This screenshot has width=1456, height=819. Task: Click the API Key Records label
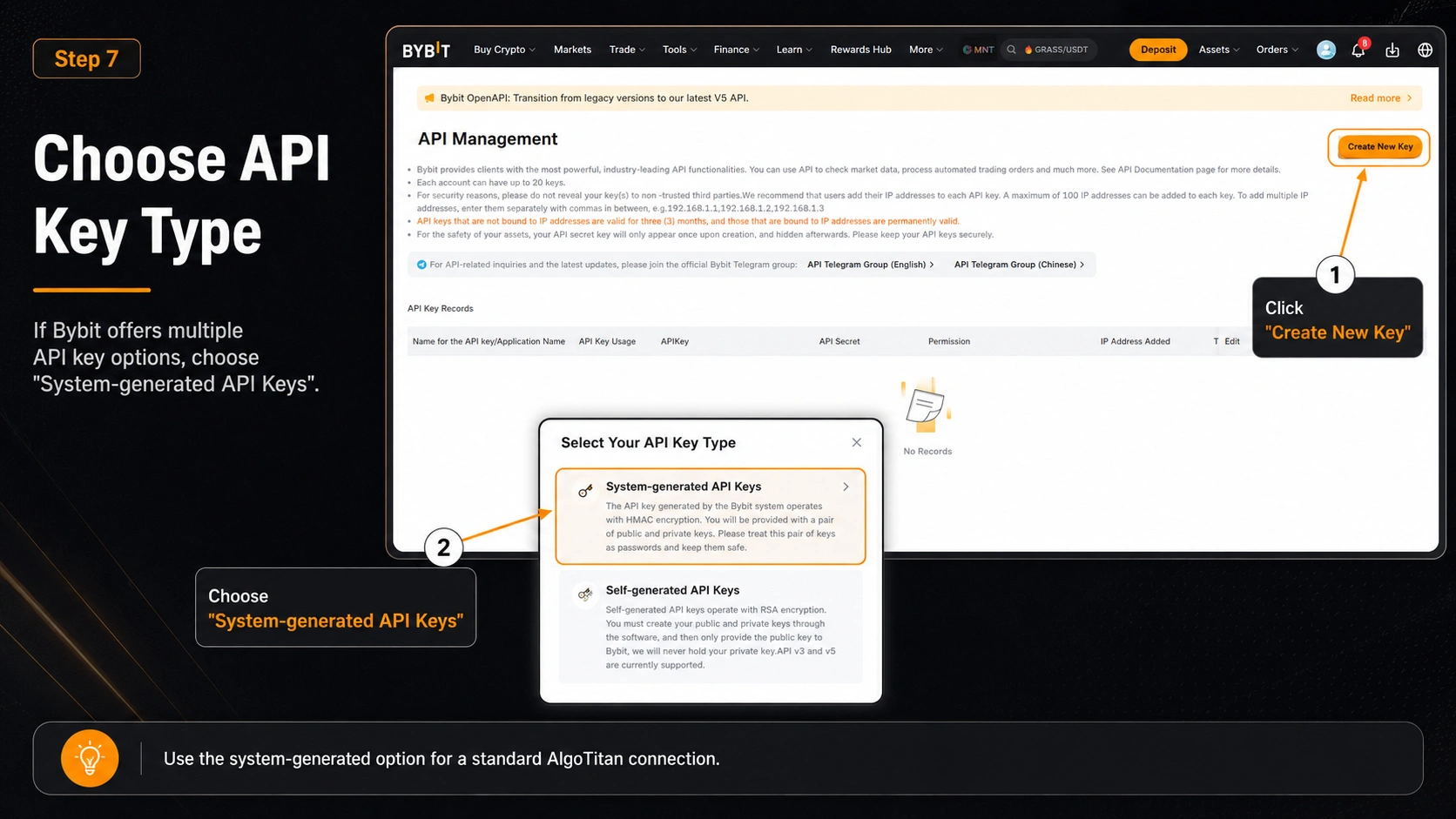[x=440, y=308]
